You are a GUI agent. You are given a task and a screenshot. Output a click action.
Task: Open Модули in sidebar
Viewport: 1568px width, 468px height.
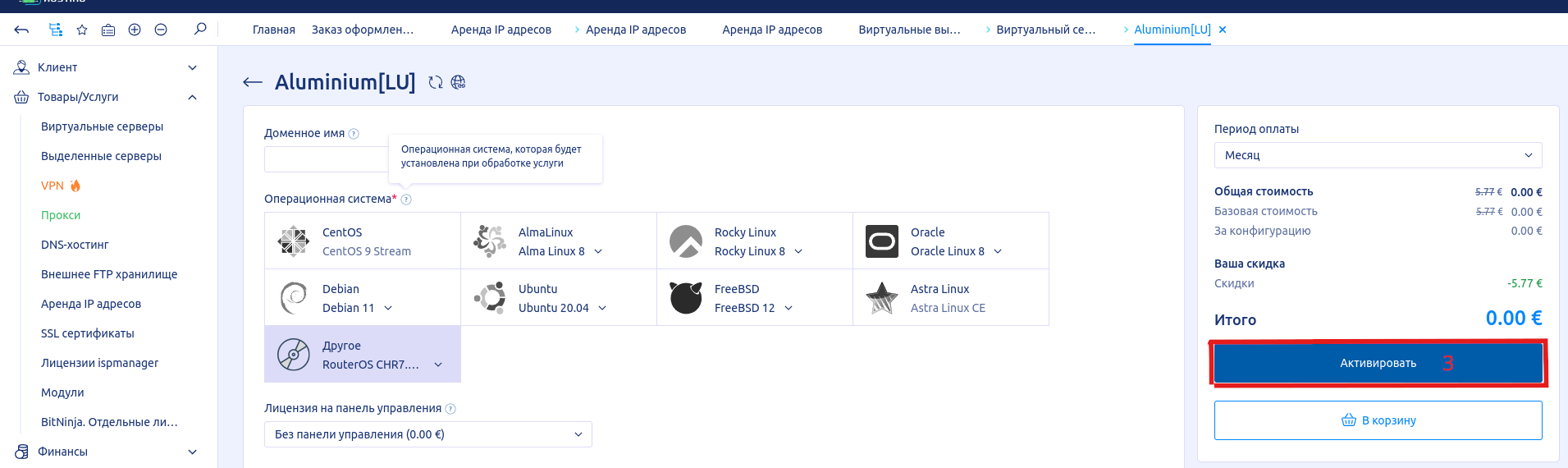click(62, 392)
